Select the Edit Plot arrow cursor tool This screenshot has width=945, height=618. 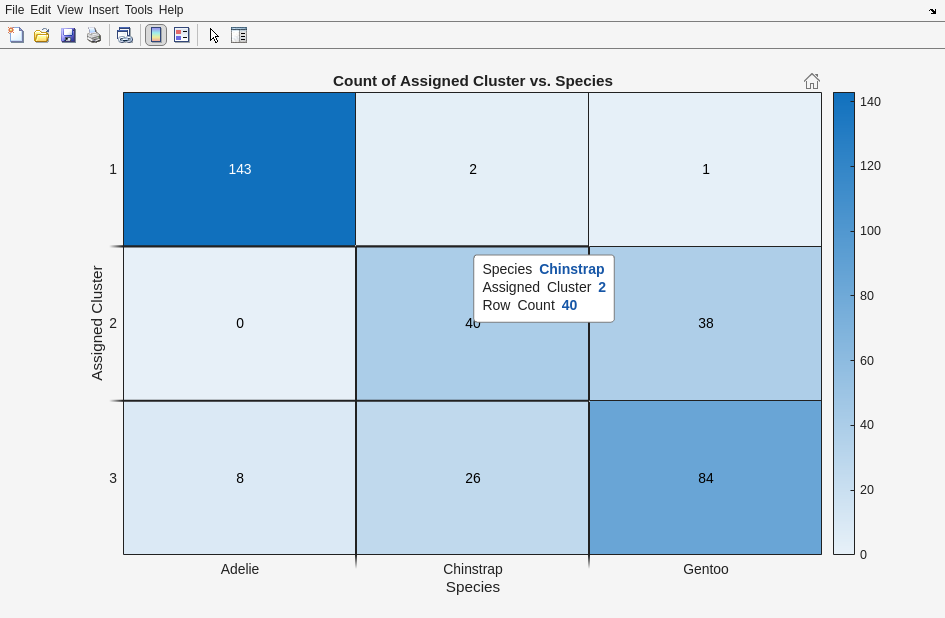(x=214, y=35)
